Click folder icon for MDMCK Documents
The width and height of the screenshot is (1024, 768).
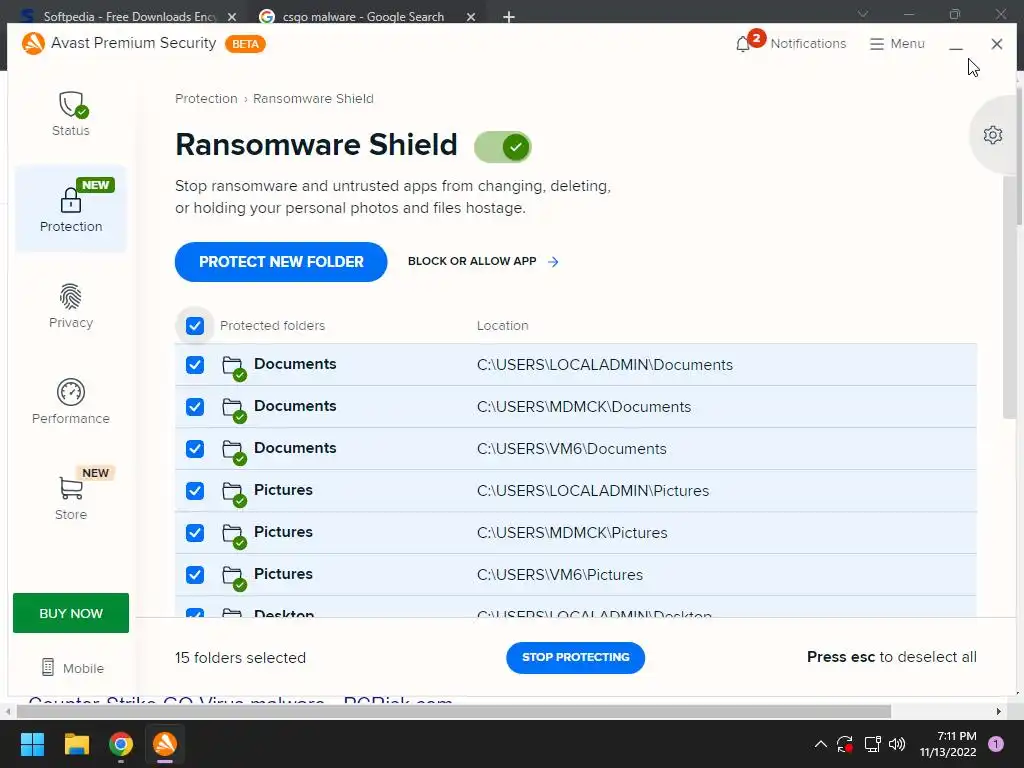click(x=233, y=409)
